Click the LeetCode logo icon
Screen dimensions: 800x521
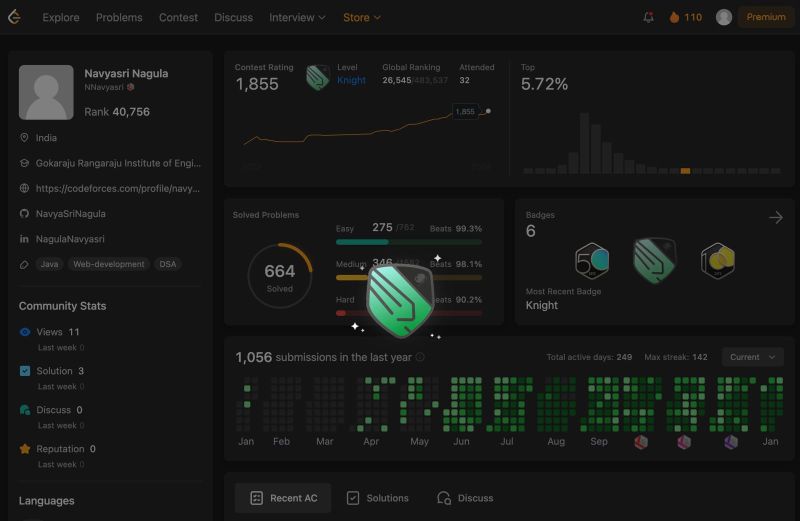(14, 17)
